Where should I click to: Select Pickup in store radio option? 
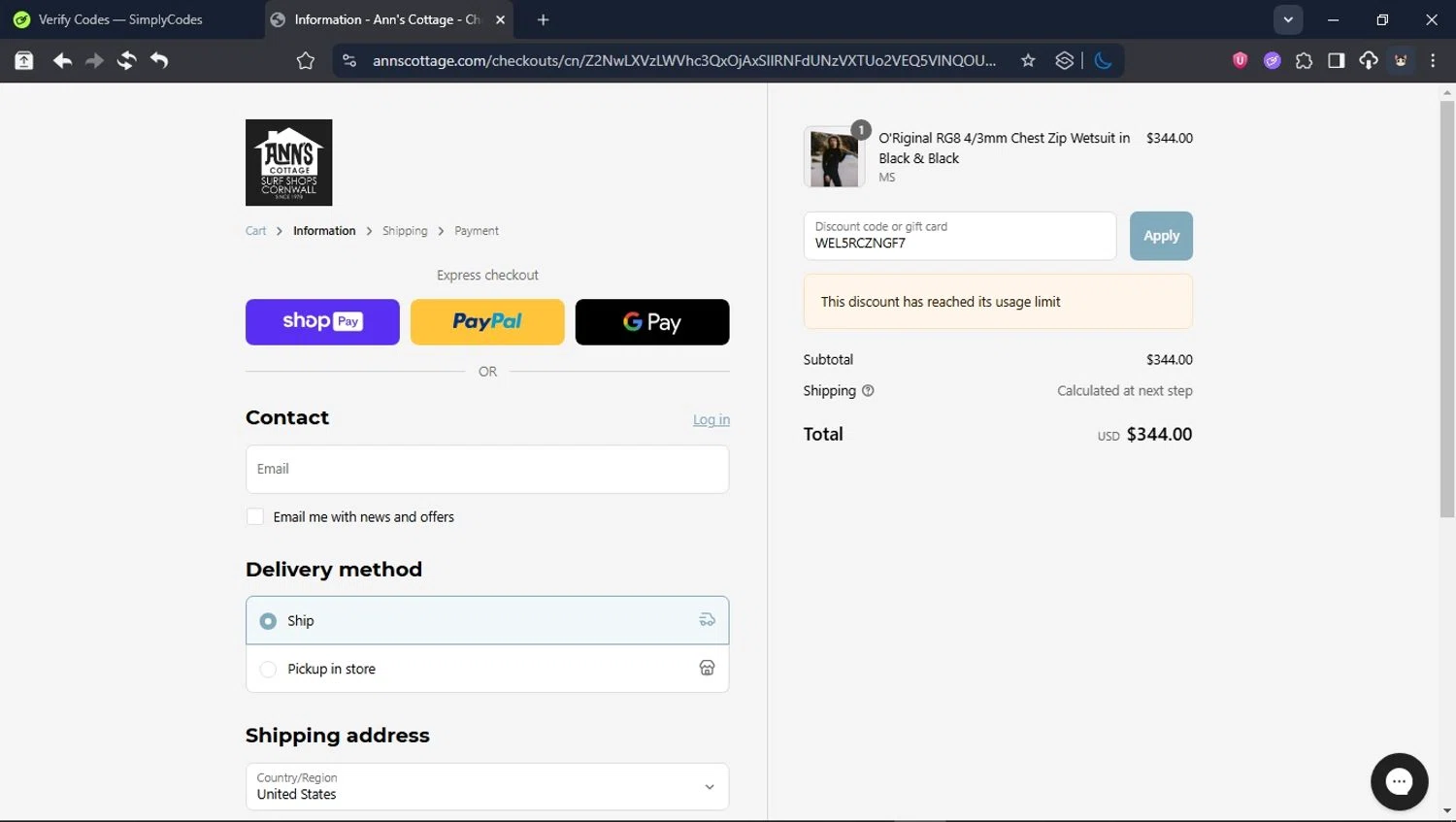click(x=268, y=670)
